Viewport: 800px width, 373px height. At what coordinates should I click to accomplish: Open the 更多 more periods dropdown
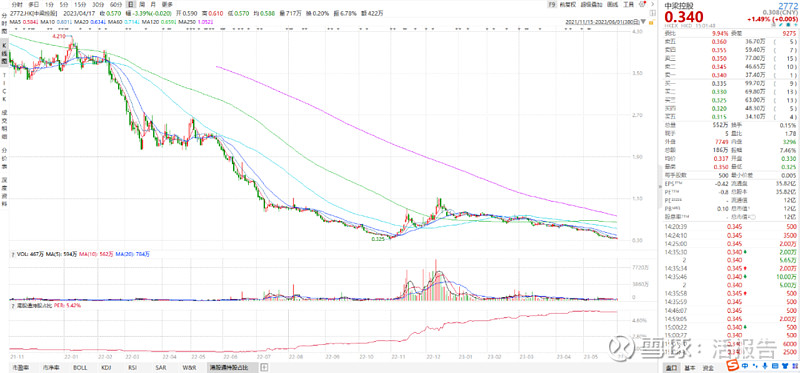(x=167, y=4)
